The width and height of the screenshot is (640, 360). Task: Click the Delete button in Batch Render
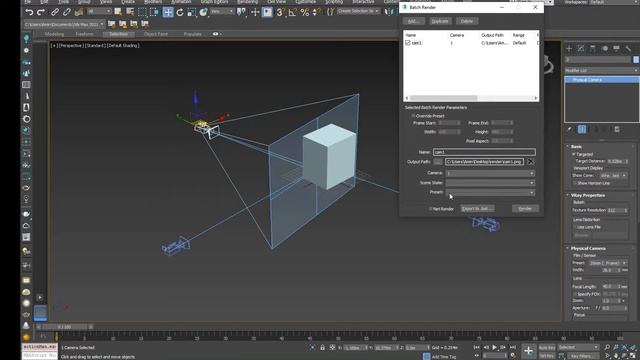(x=467, y=21)
